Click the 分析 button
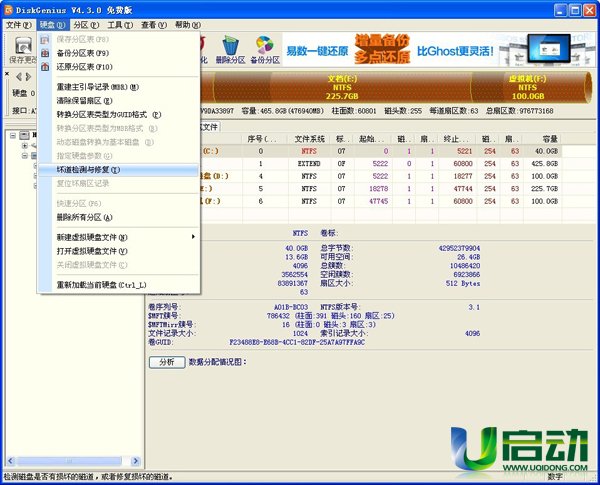This screenshot has width=600, height=485. 167,362
